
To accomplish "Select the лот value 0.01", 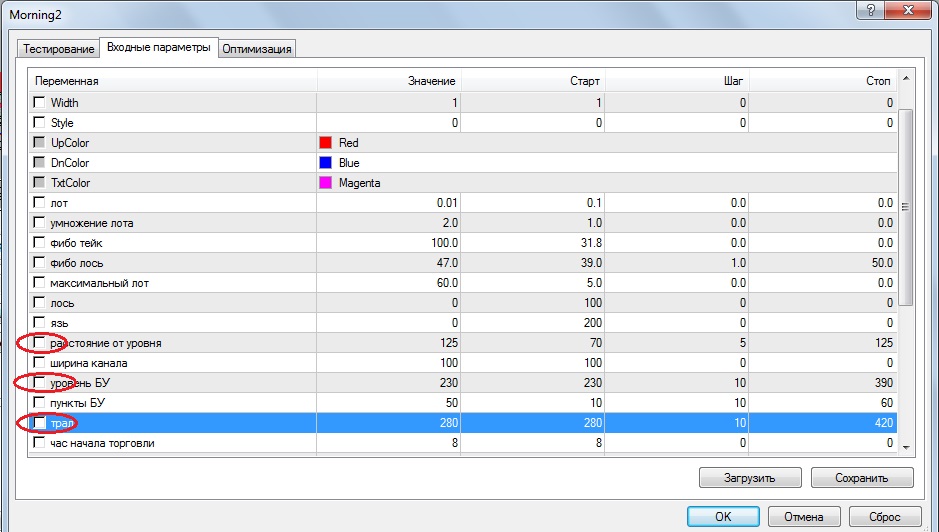I will coord(447,202).
